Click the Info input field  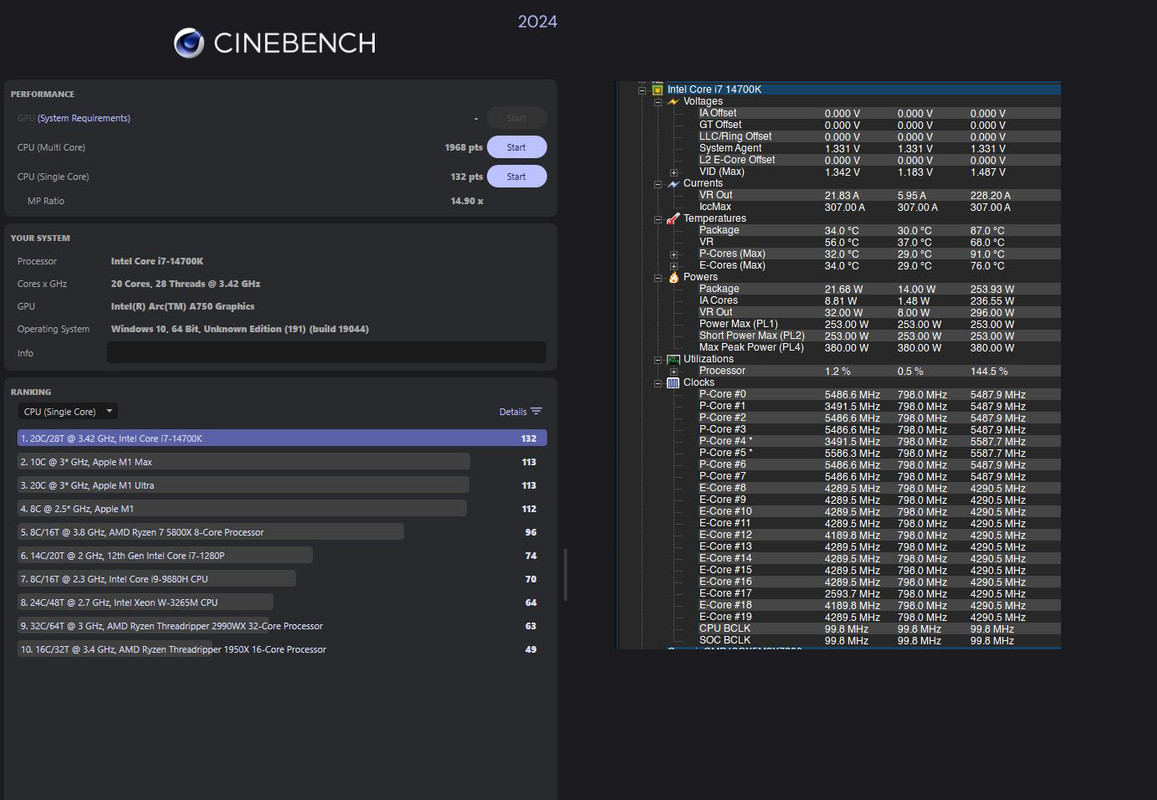click(326, 352)
